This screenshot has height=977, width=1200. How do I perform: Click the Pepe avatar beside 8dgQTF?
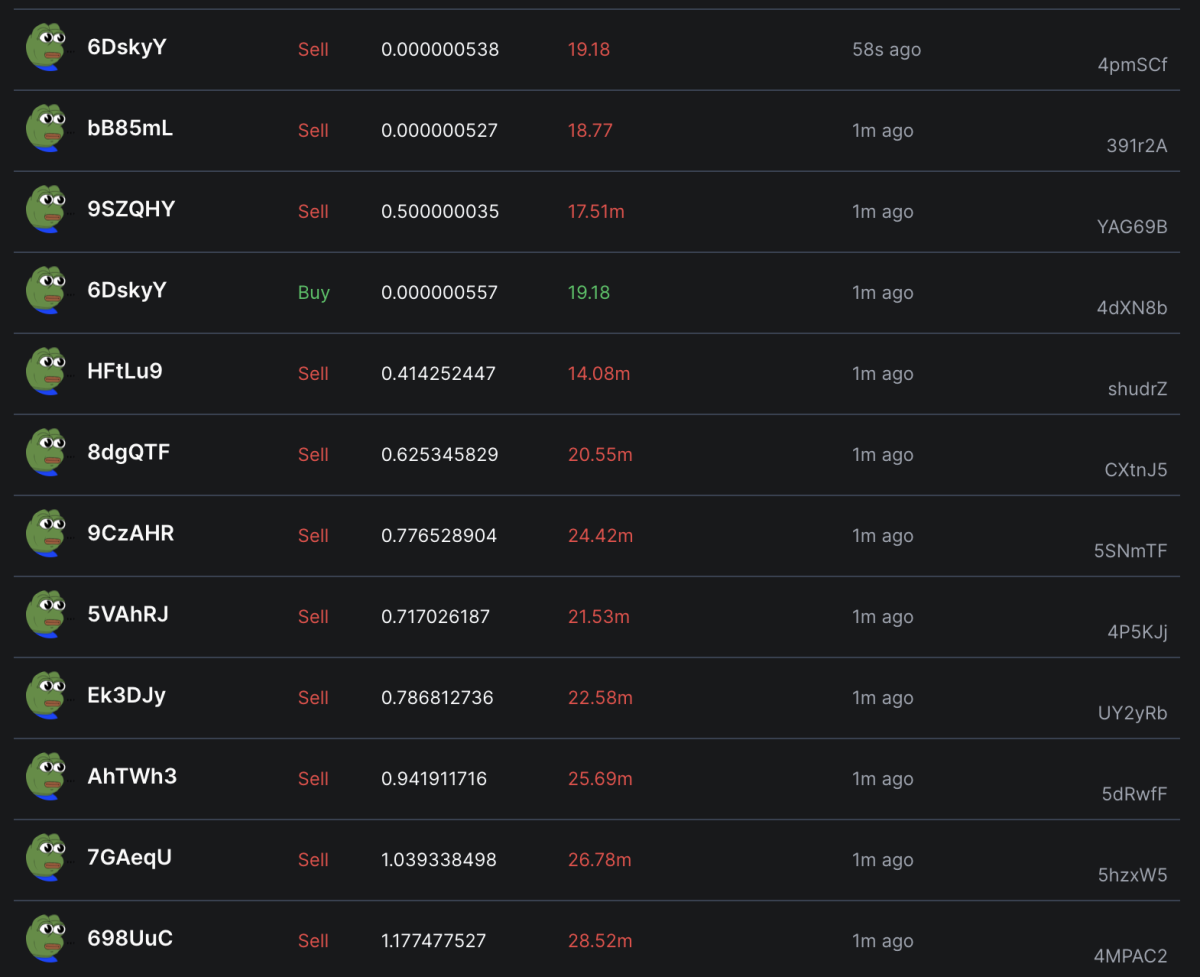click(x=46, y=453)
